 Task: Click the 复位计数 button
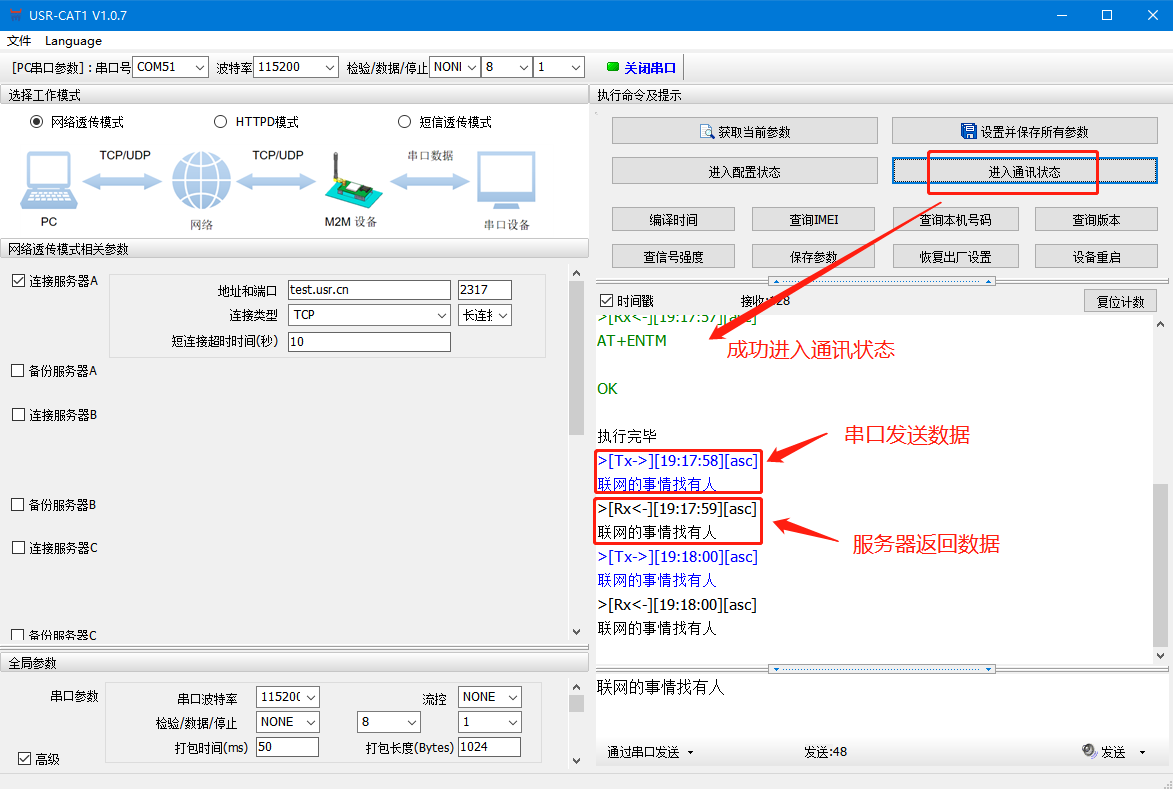1119,301
